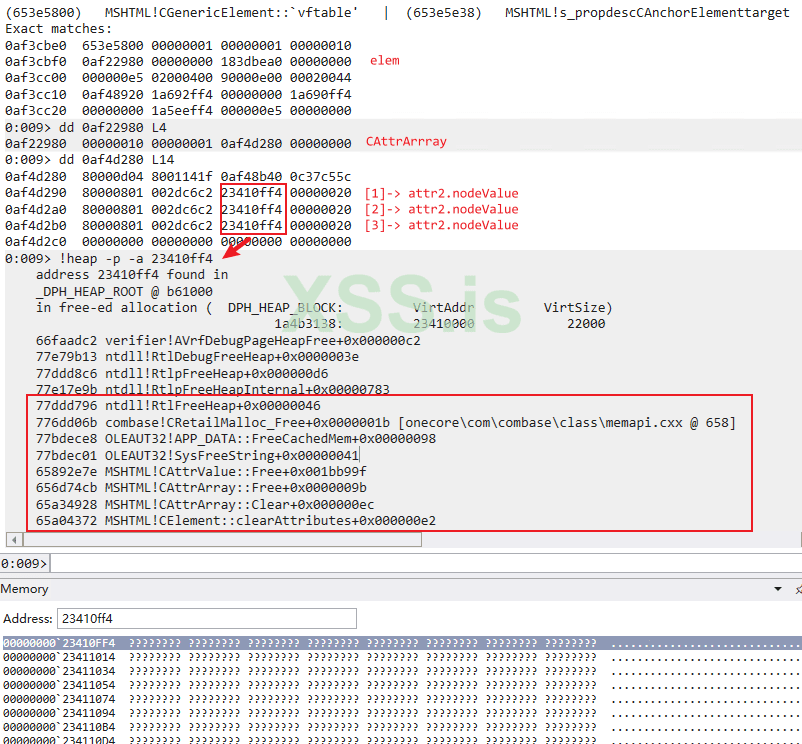Click verifier!AVrfDebugPageHeapFree stack frame
The width and height of the screenshot is (802, 744).
pyautogui.click(x=228, y=341)
